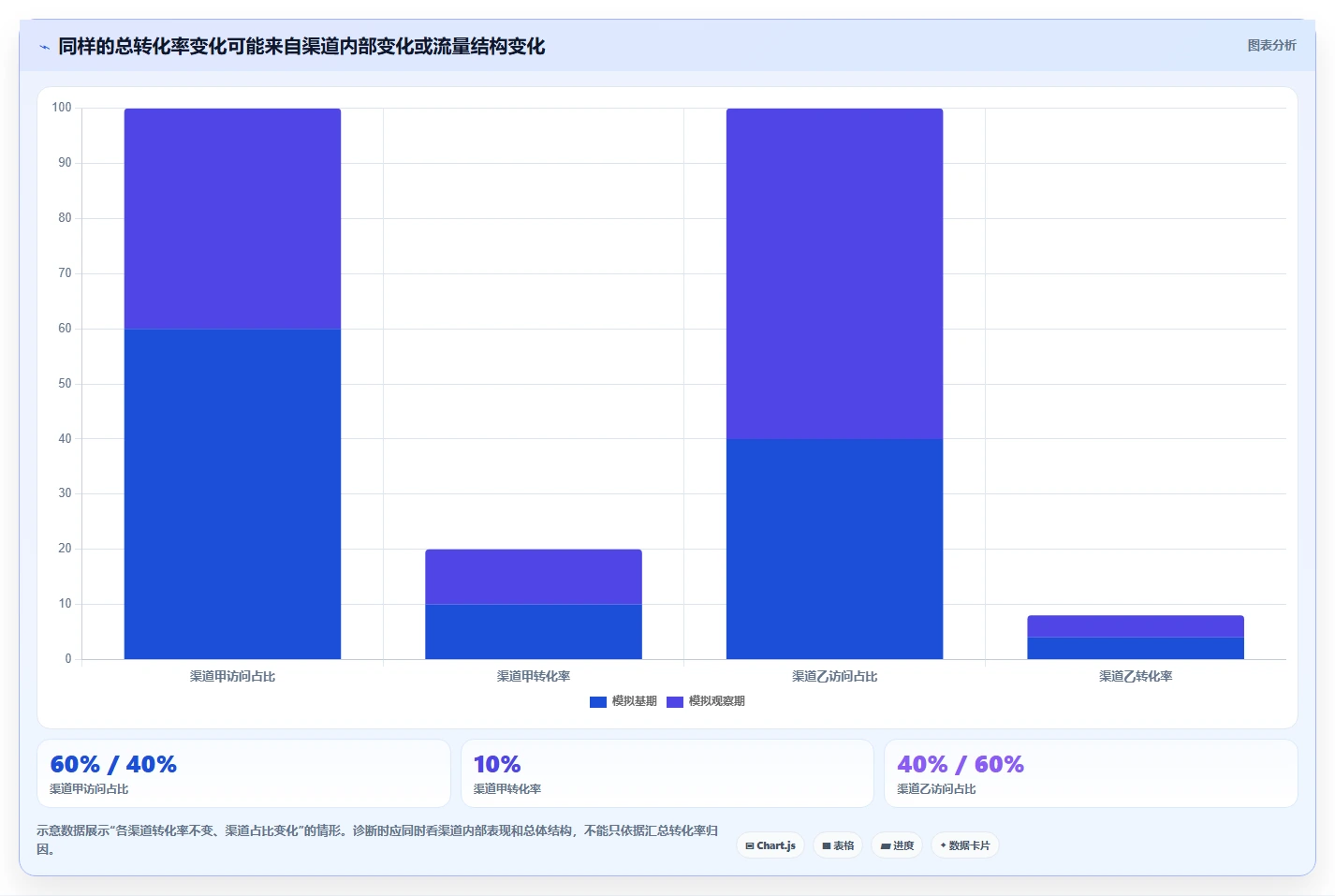The image size is (1335, 896).
Task: Click the y-axis tick label 0
Action: pos(68,659)
